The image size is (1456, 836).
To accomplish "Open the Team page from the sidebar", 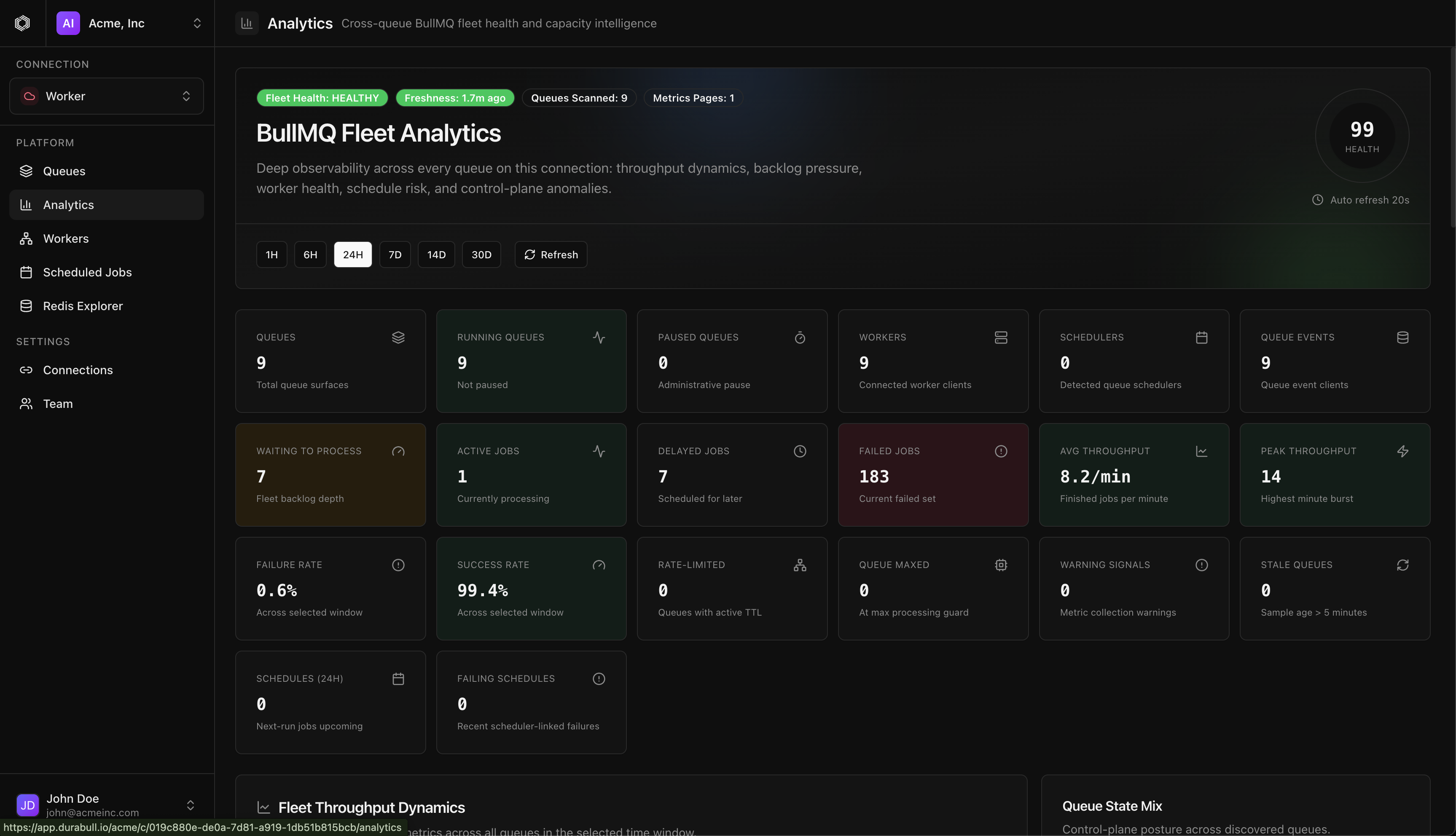I will (59, 404).
